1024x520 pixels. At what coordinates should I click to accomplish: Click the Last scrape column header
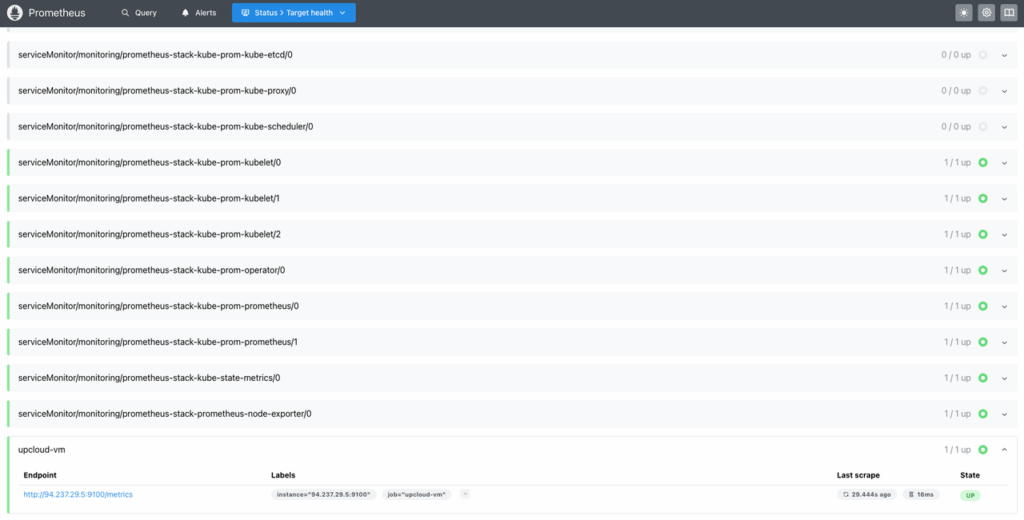pyautogui.click(x=858, y=475)
